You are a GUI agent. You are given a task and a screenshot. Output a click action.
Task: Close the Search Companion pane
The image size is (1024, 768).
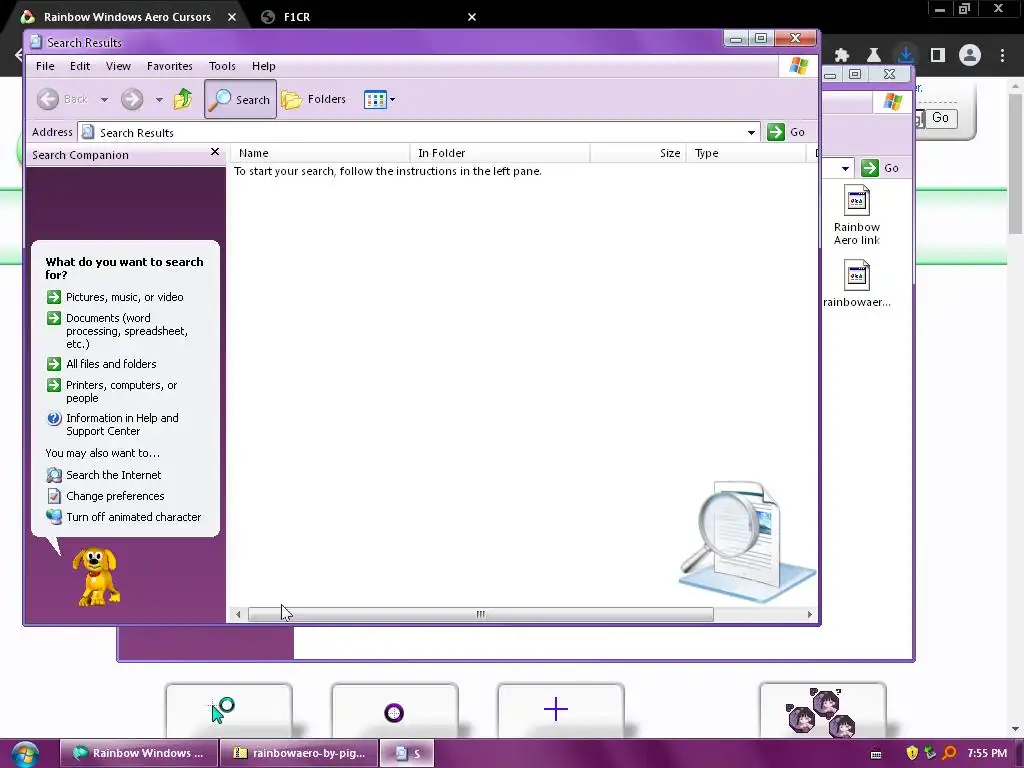click(215, 152)
